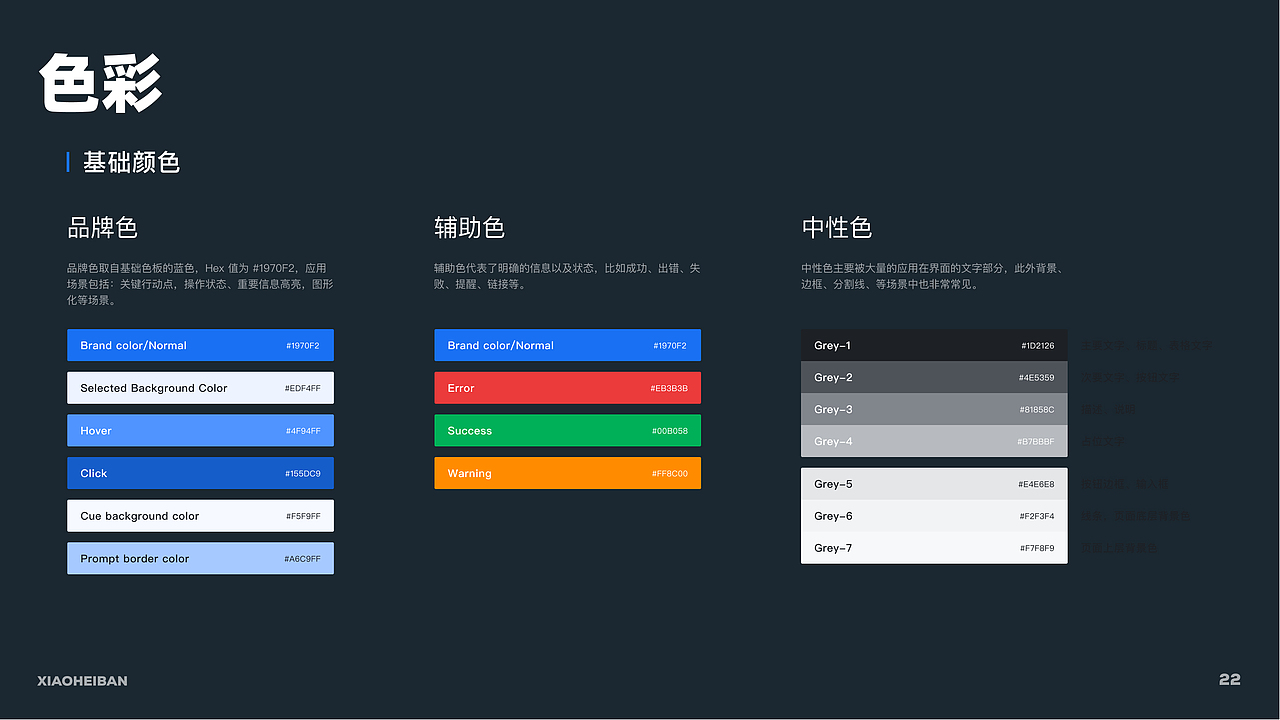Click the 中性色 column heading
This screenshot has height=720, width=1280.
(837, 228)
